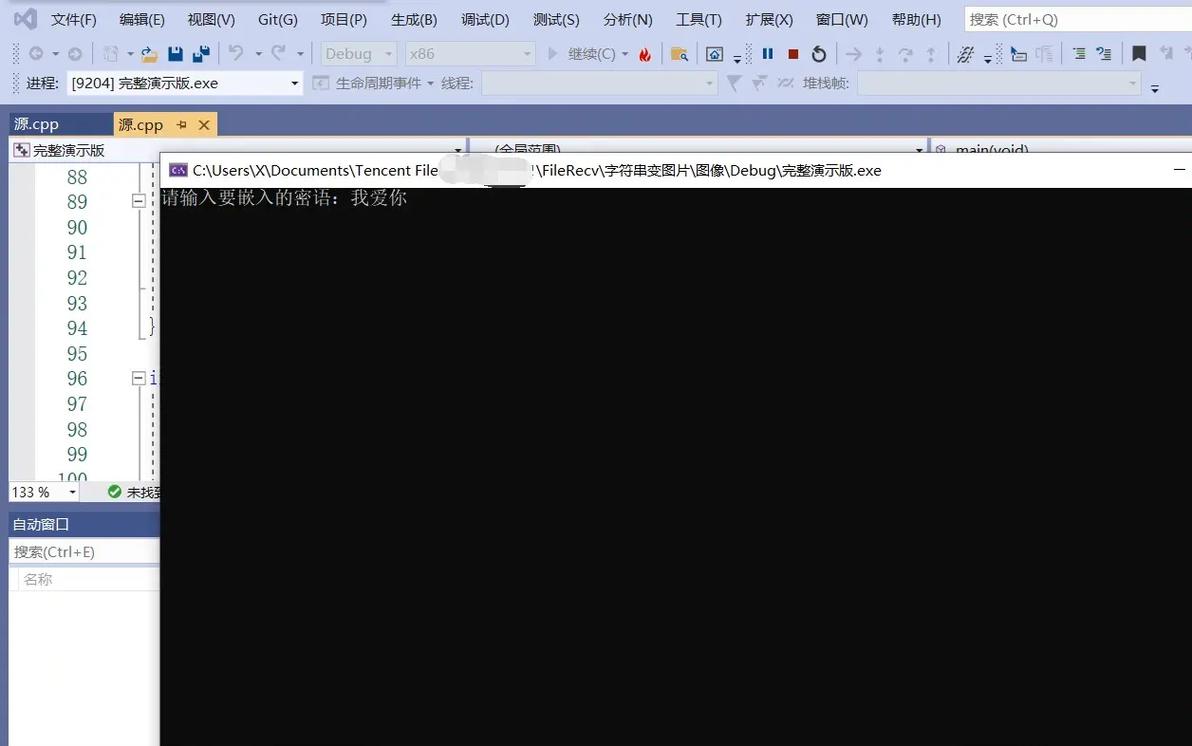
Task: Open the 项目(P) menu
Action: tap(344, 20)
